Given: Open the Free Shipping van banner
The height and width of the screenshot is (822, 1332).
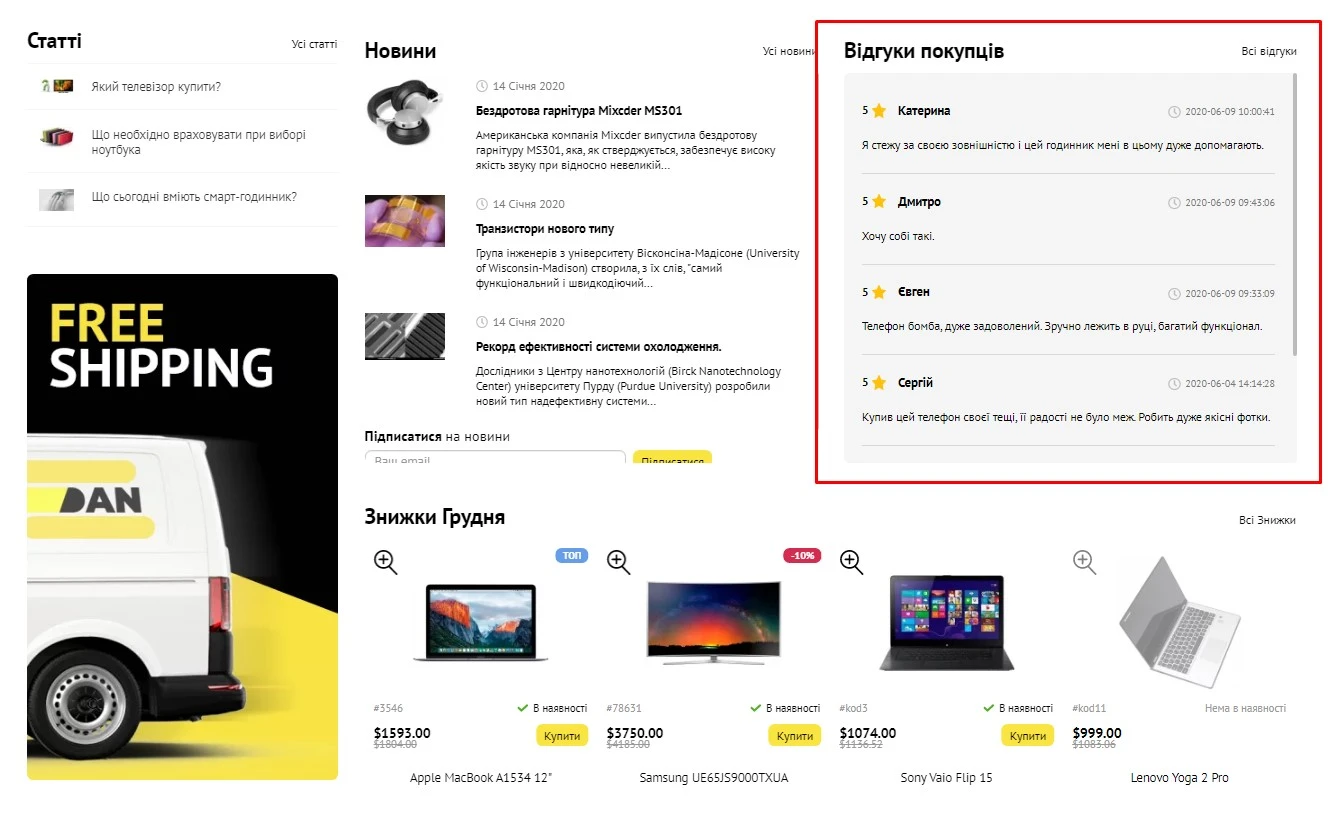Looking at the screenshot, I should pos(182,527).
